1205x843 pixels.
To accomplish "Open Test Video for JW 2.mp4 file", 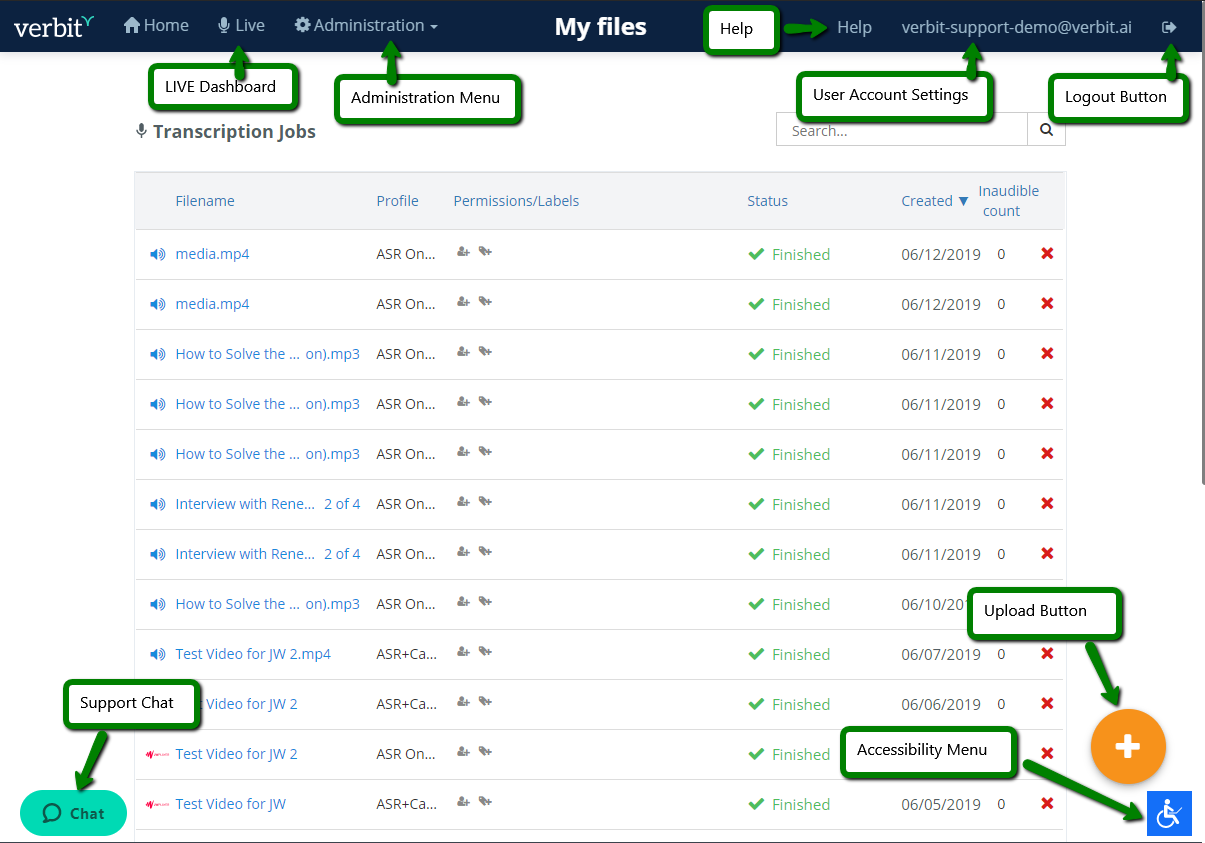I will coord(253,654).
